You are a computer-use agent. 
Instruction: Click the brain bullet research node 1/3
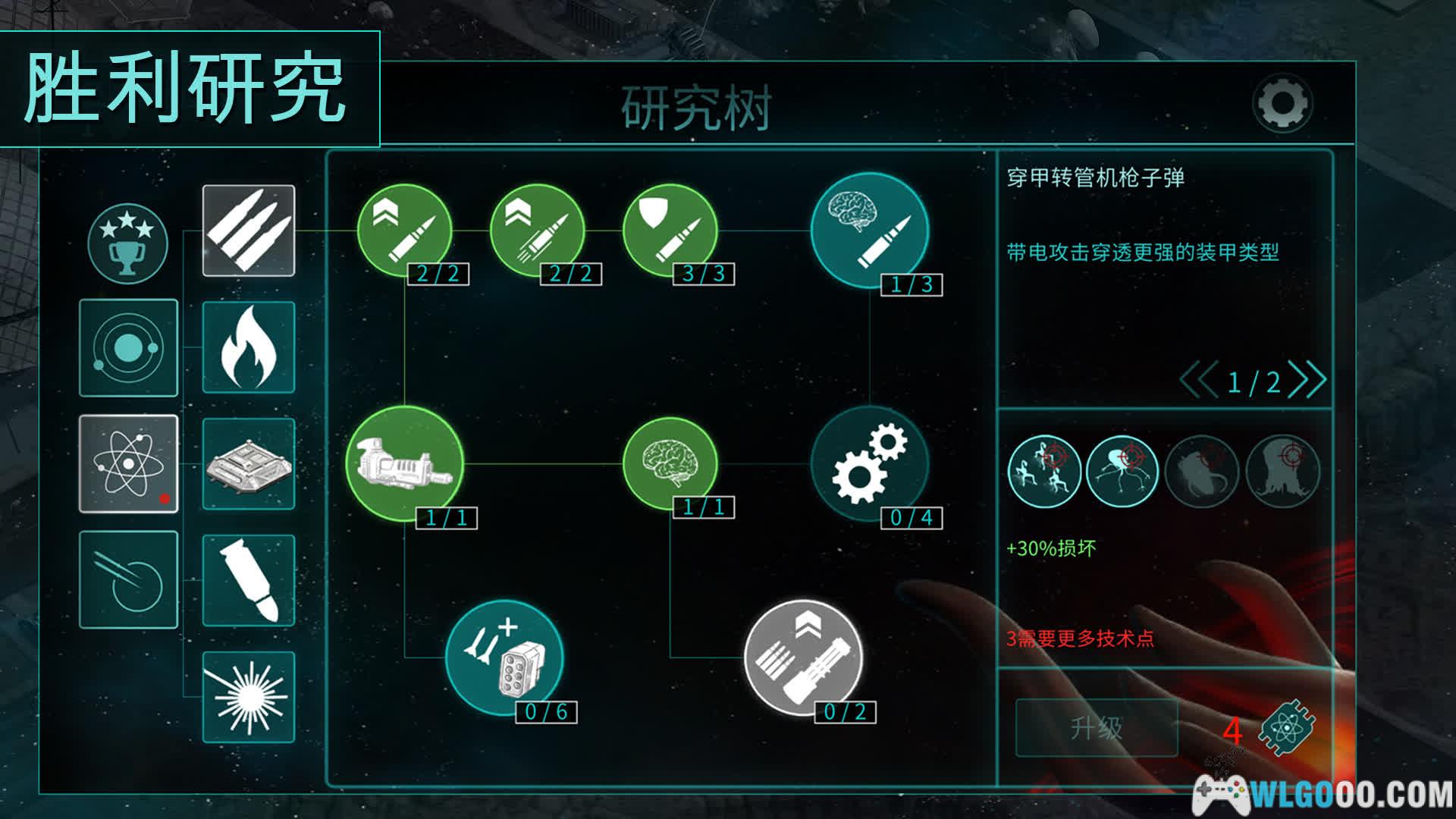point(869,231)
